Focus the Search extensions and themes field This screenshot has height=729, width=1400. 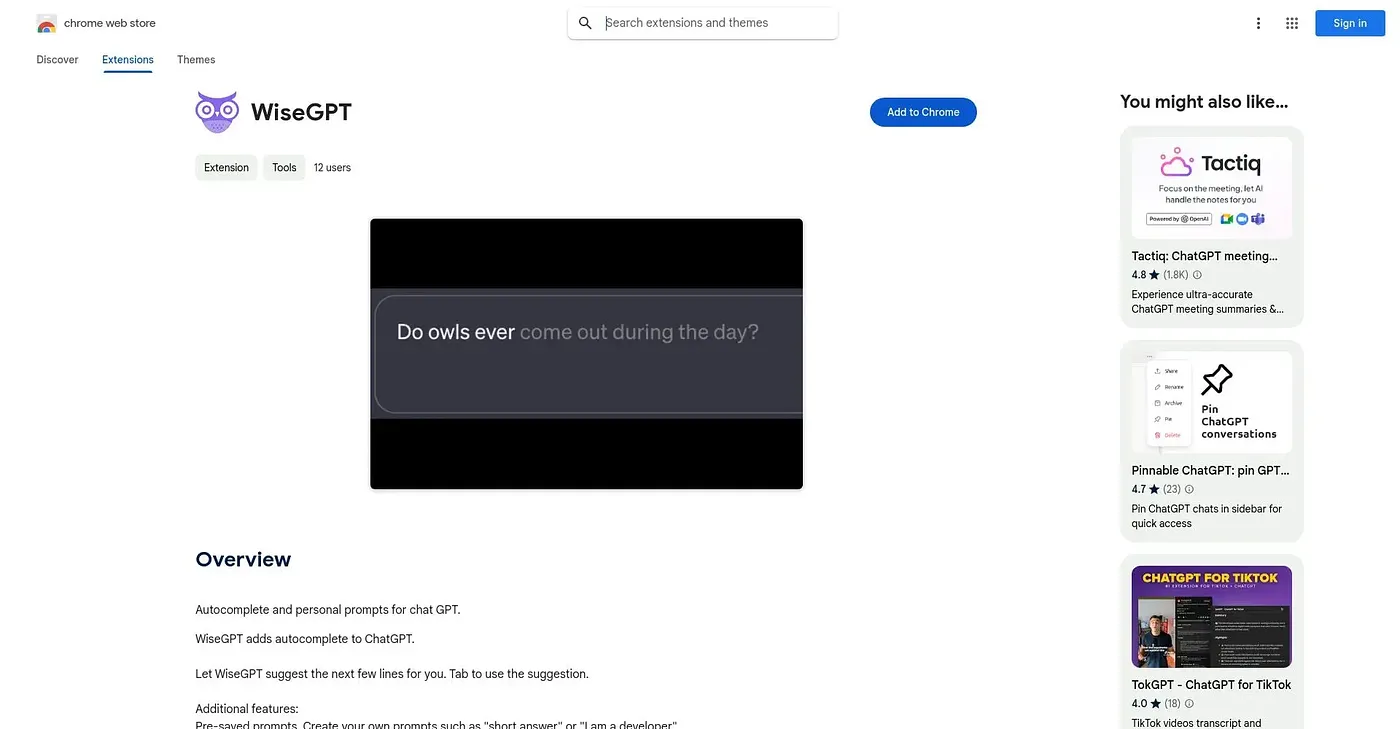pos(702,23)
